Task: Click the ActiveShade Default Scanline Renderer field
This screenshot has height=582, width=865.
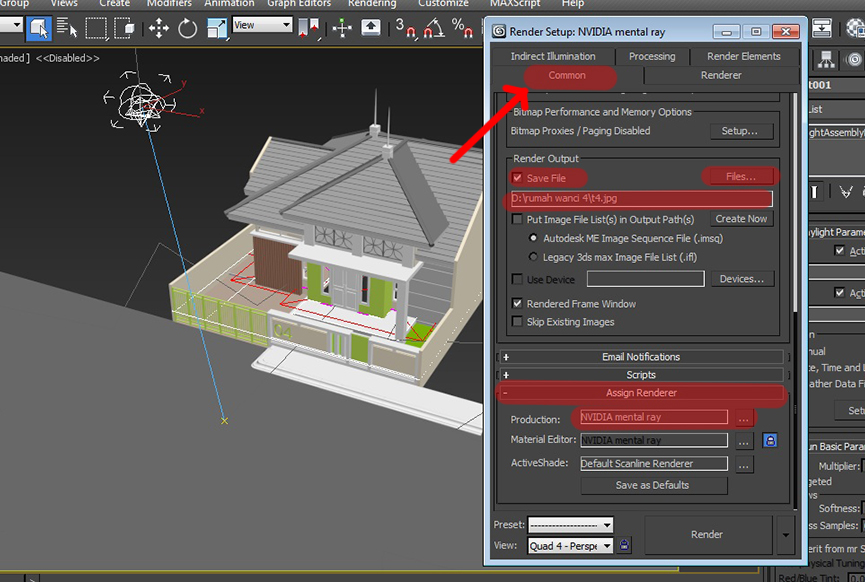Action: point(654,464)
